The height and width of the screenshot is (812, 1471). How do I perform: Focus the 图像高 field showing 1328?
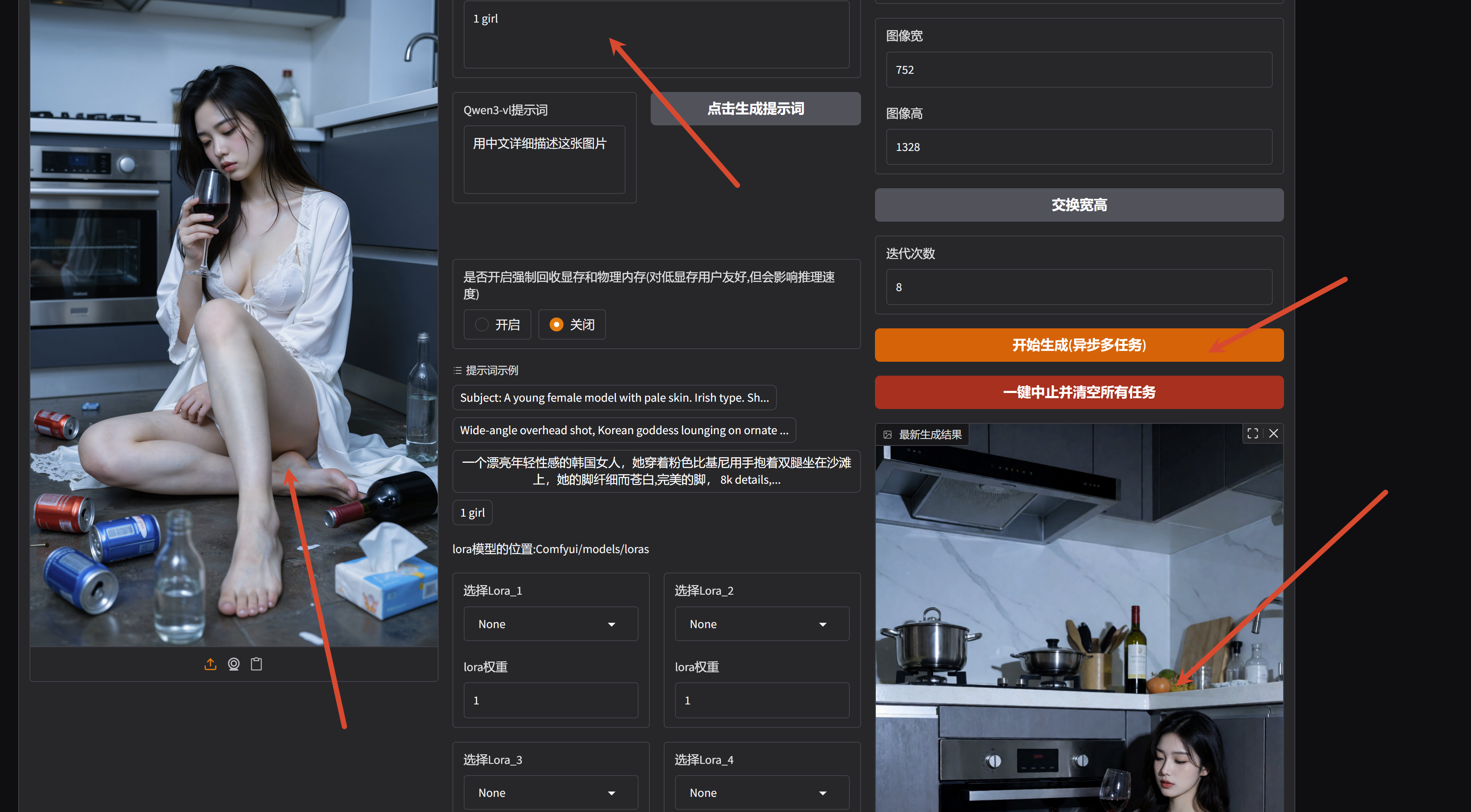pyautogui.click(x=1079, y=147)
